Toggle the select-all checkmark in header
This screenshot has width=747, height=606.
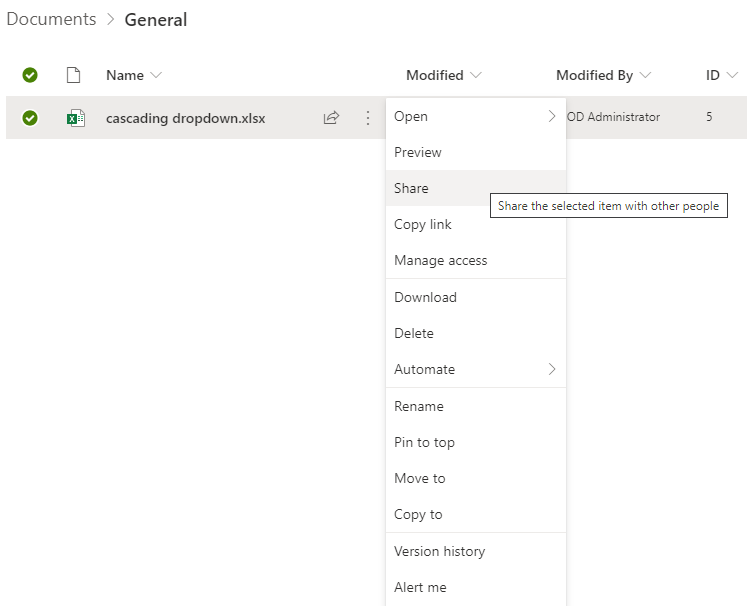pos(30,75)
